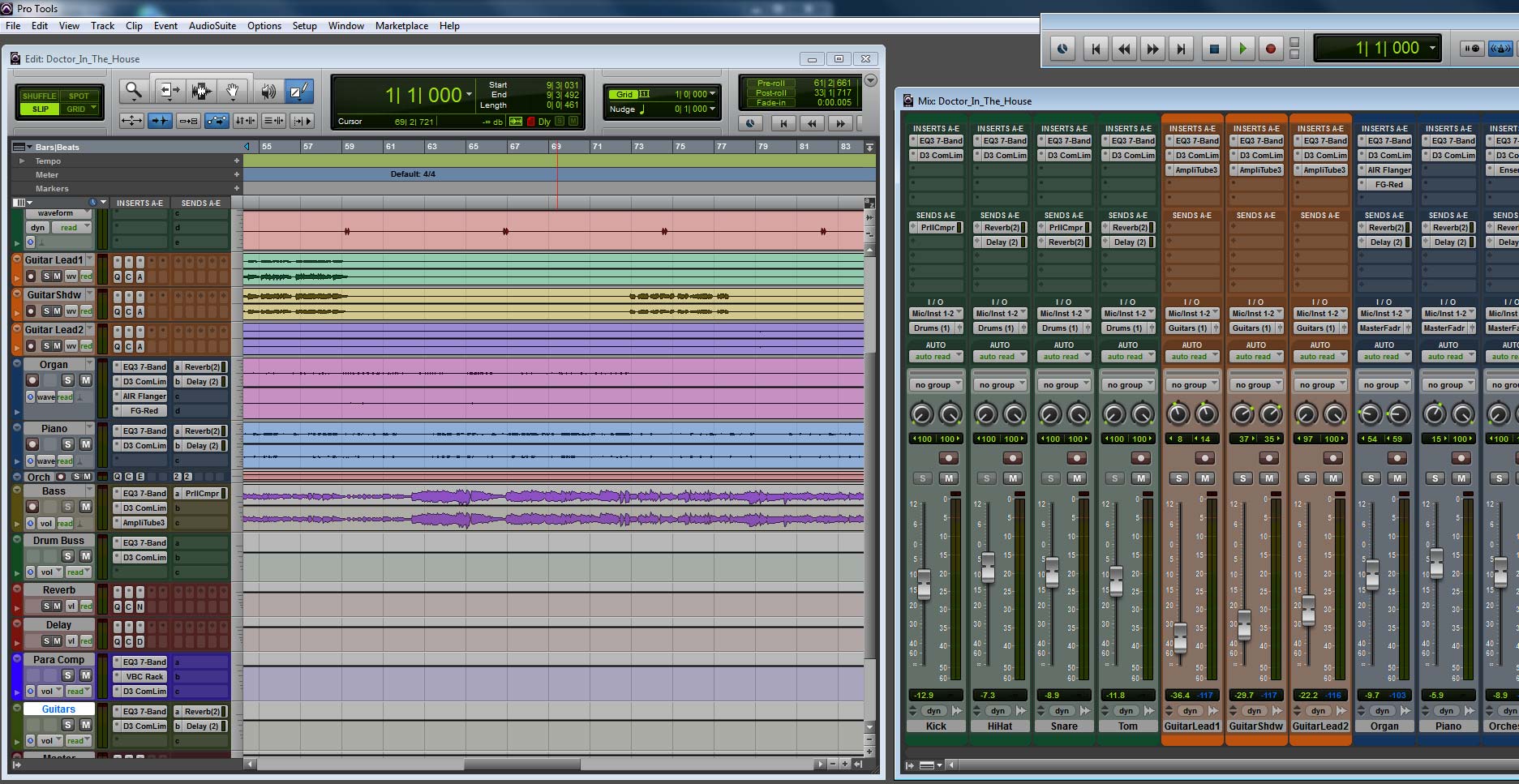
Task: Open the AudioSuite menu
Action: click(212, 26)
